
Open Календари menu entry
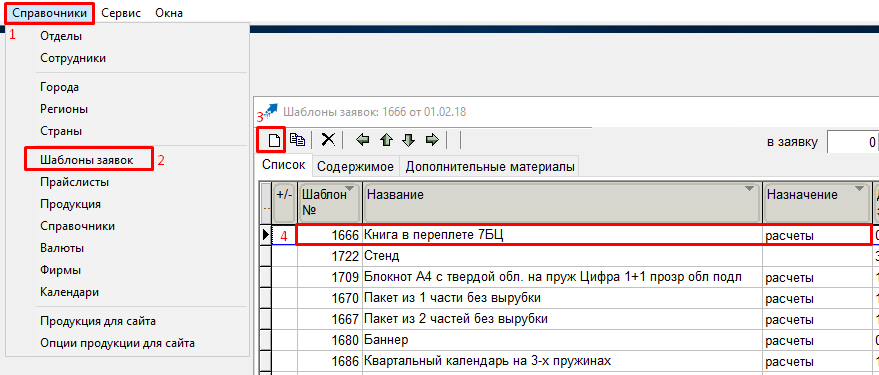pyautogui.click(x=70, y=292)
